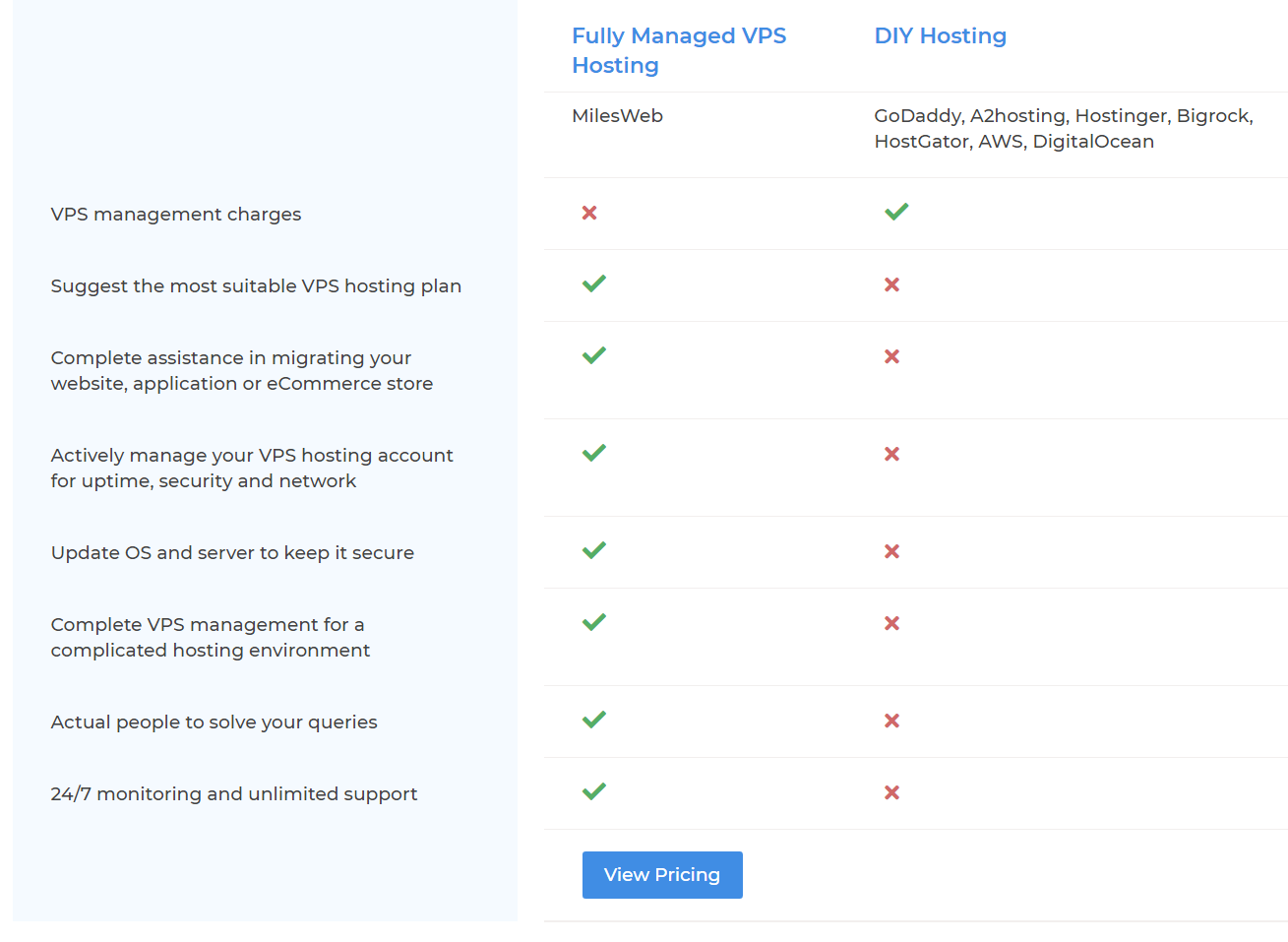This screenshot has width=1288, height=942.
Task: Select the DIY Hosting column heading
Action: point(941,36)
